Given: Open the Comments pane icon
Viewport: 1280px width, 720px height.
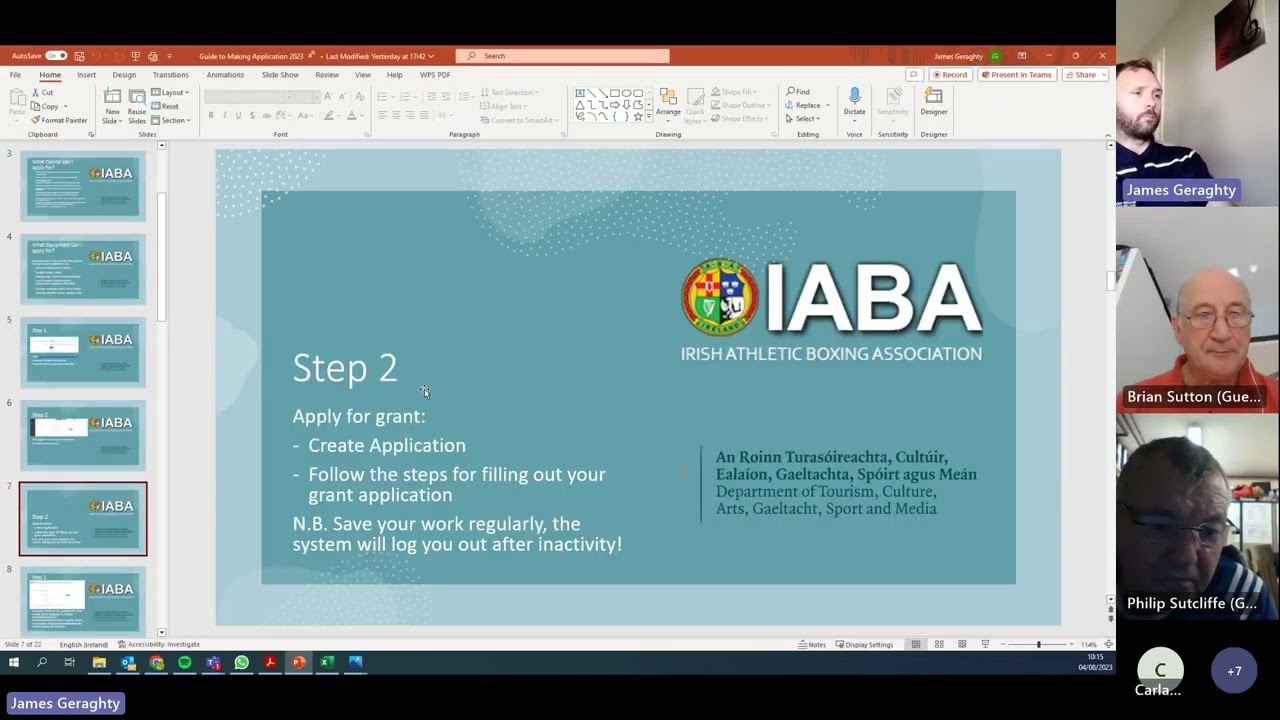Looking at the screenshot, I should click(913, 75).
